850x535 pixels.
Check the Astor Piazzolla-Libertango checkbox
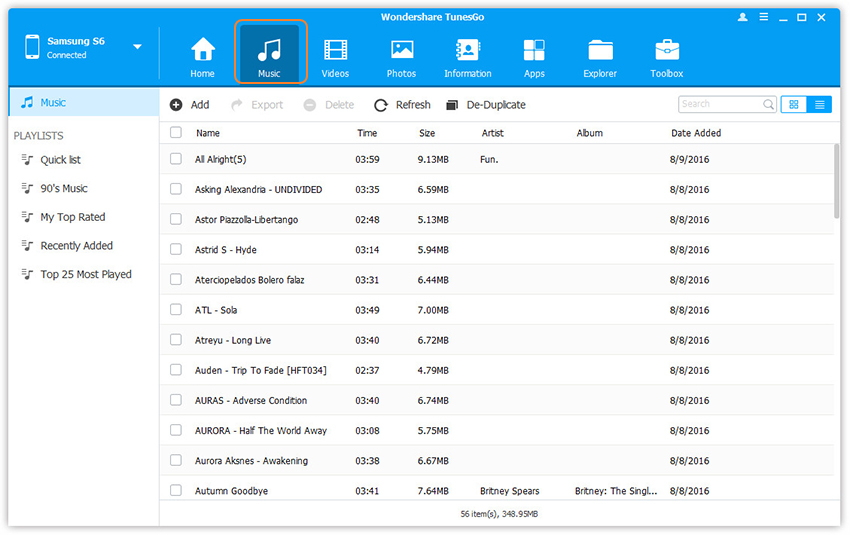coord(176,219)
